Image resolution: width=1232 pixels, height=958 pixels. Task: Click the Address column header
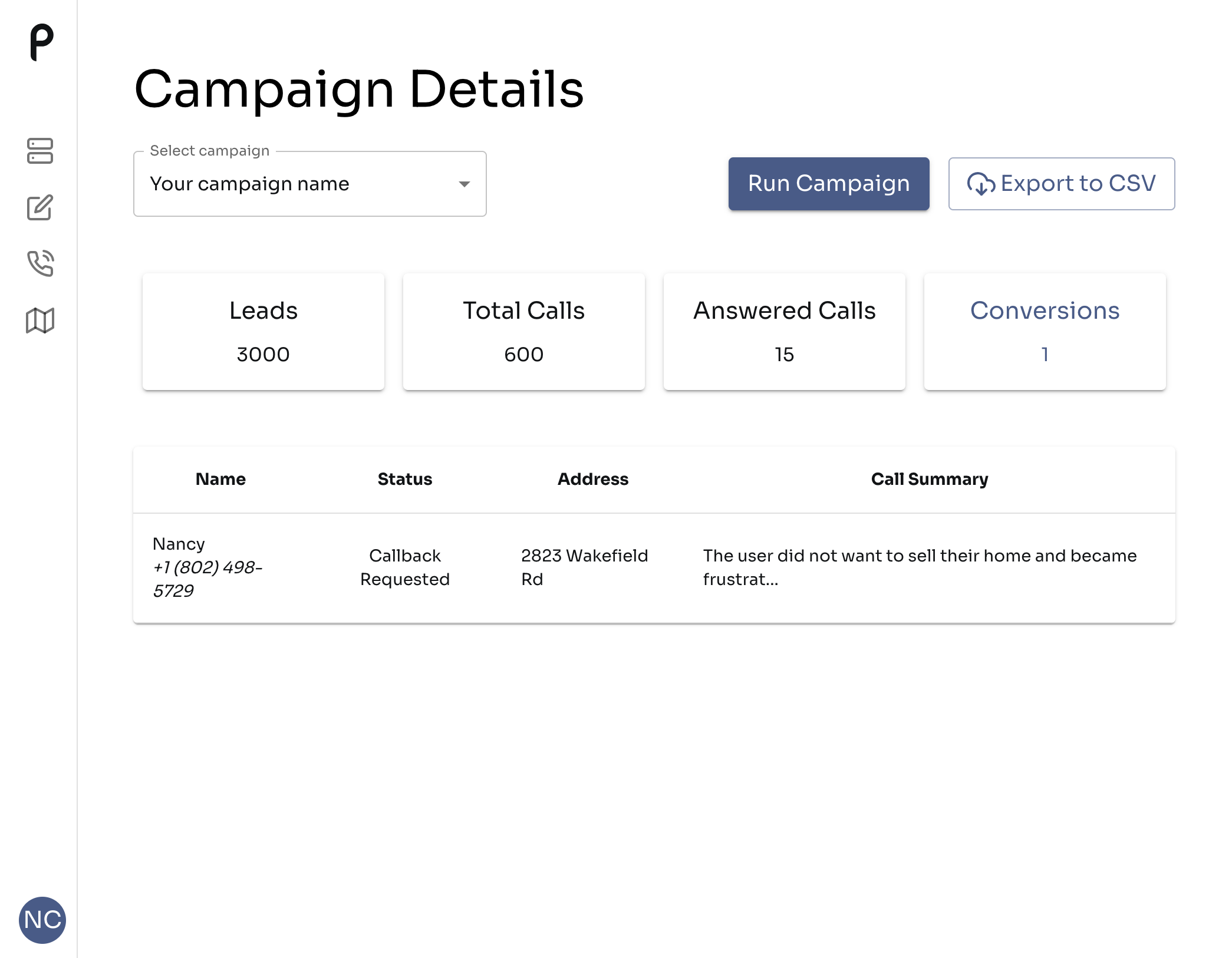point(593,479)
